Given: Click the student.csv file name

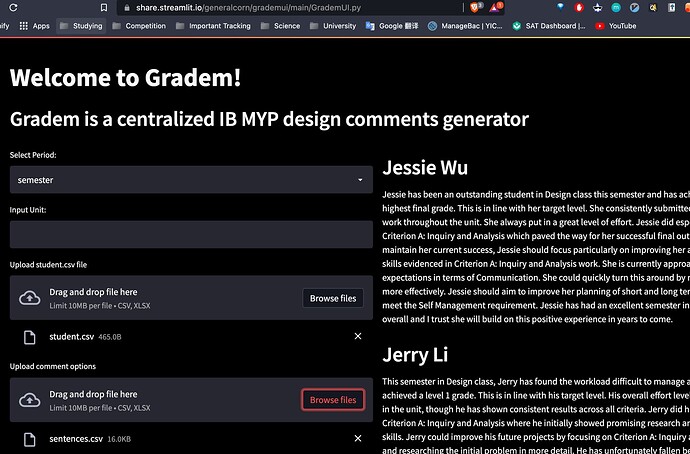Looking at the screenshot, I should [x=71, y=337].
